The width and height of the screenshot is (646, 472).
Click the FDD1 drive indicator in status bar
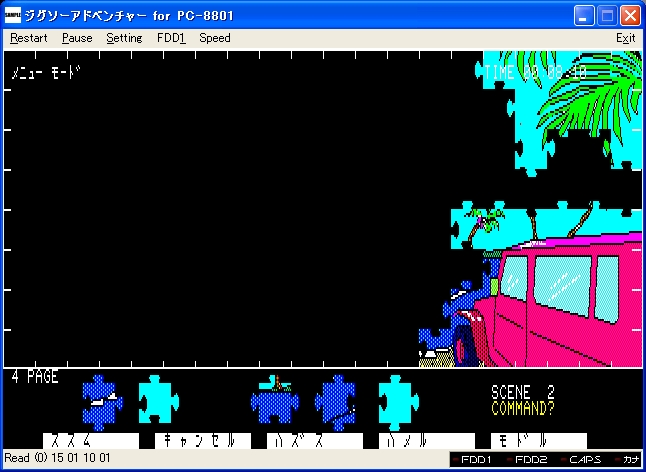(475, 459)
